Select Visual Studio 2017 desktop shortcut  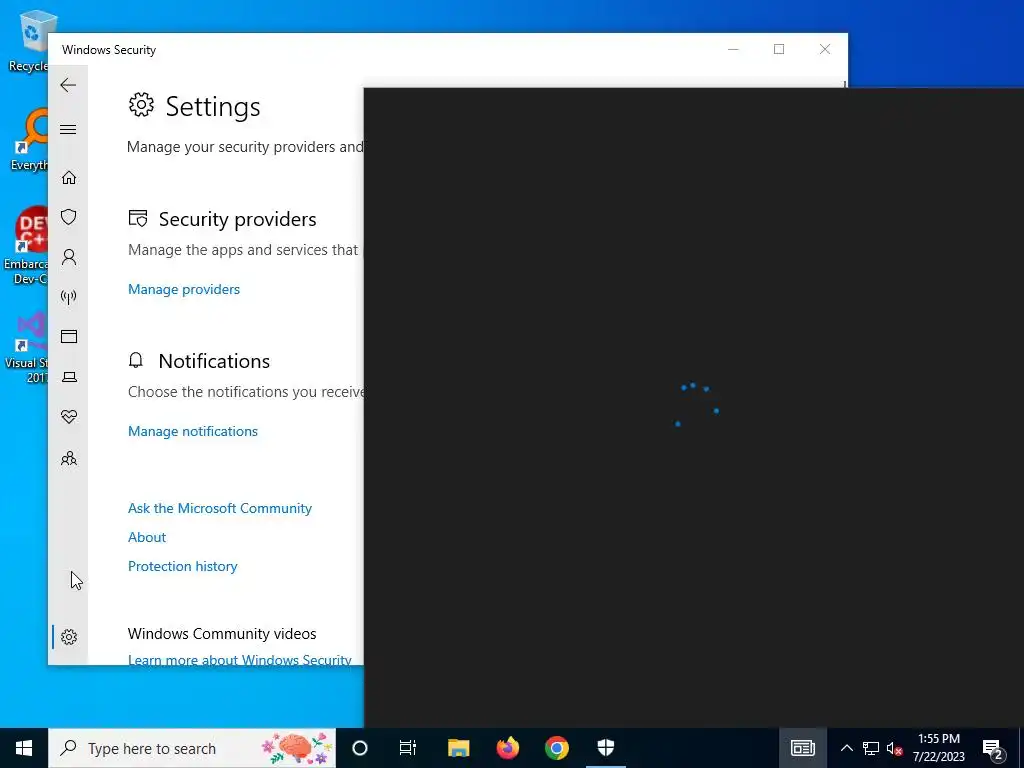coord(26,347)
